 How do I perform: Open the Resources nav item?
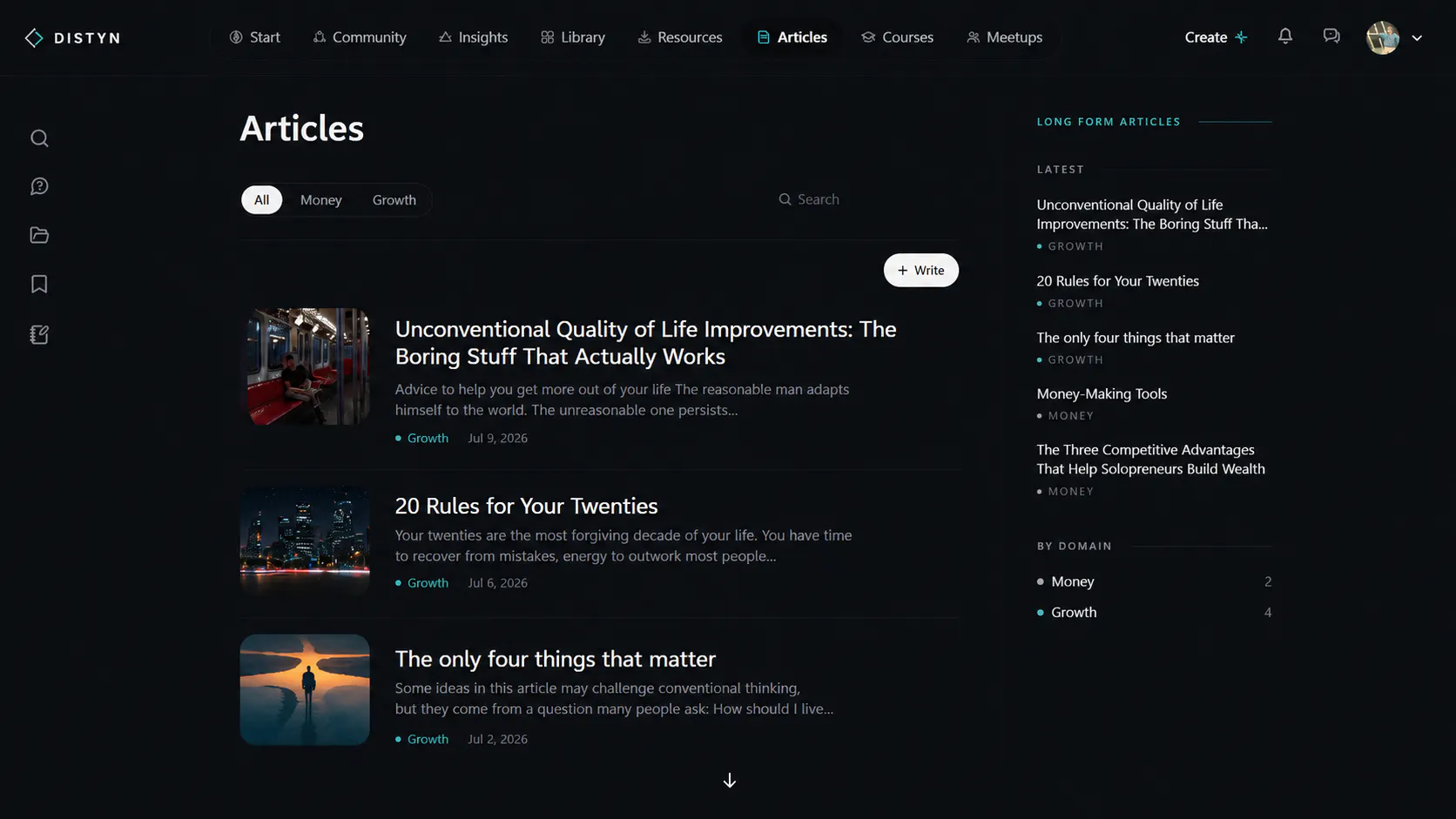click(x=680, y=37)
